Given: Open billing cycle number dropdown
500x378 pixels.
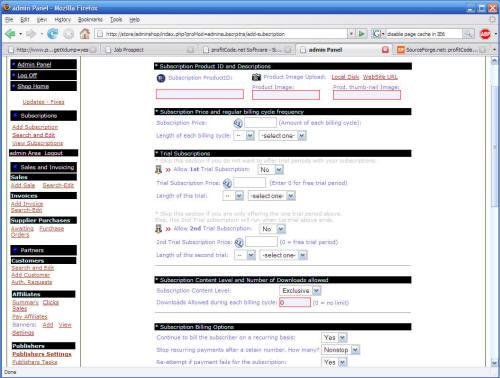Looking at the screenshot, I should pos(244,136).
